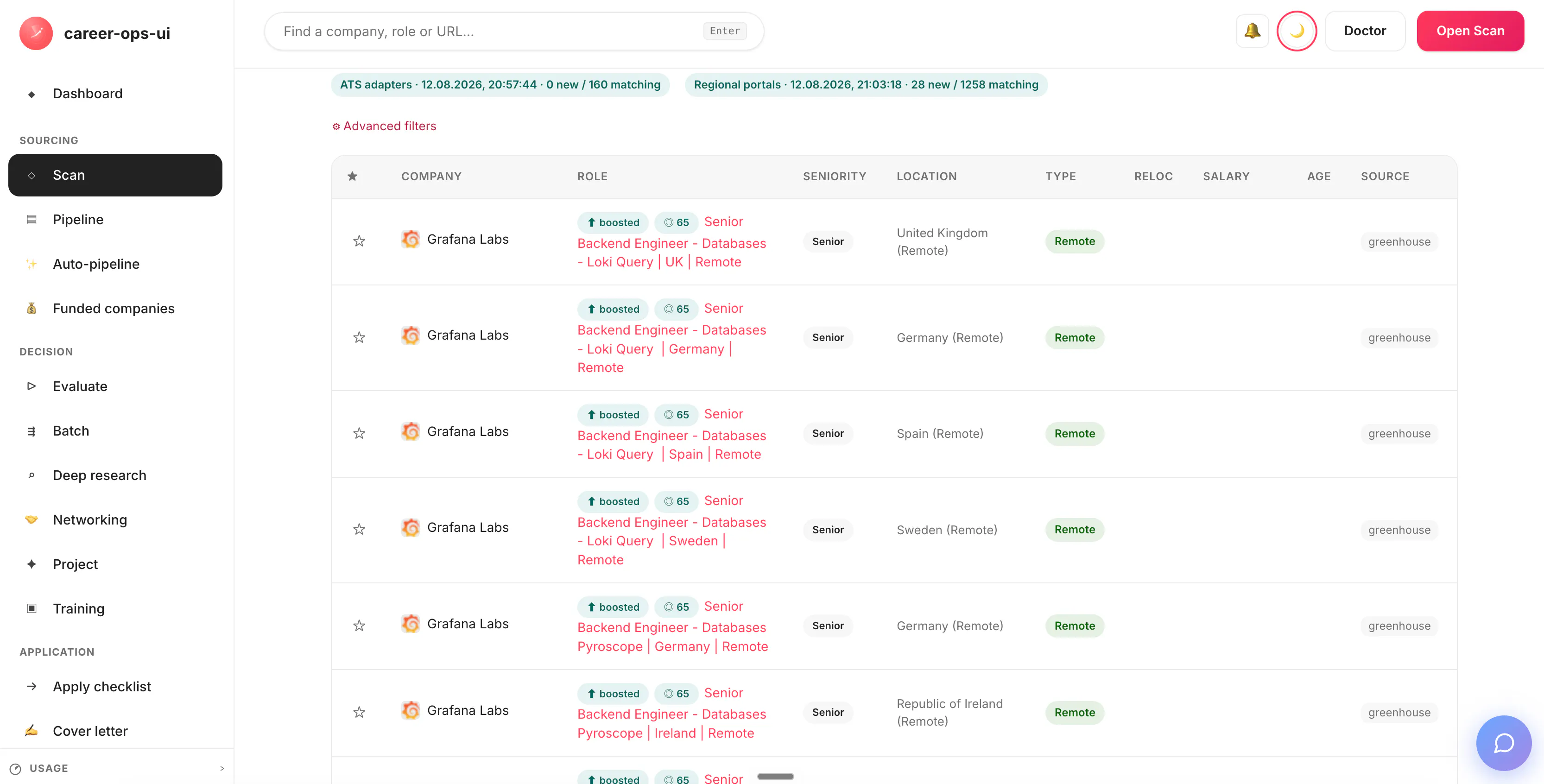Sort by Location column header

pos(927,176)
